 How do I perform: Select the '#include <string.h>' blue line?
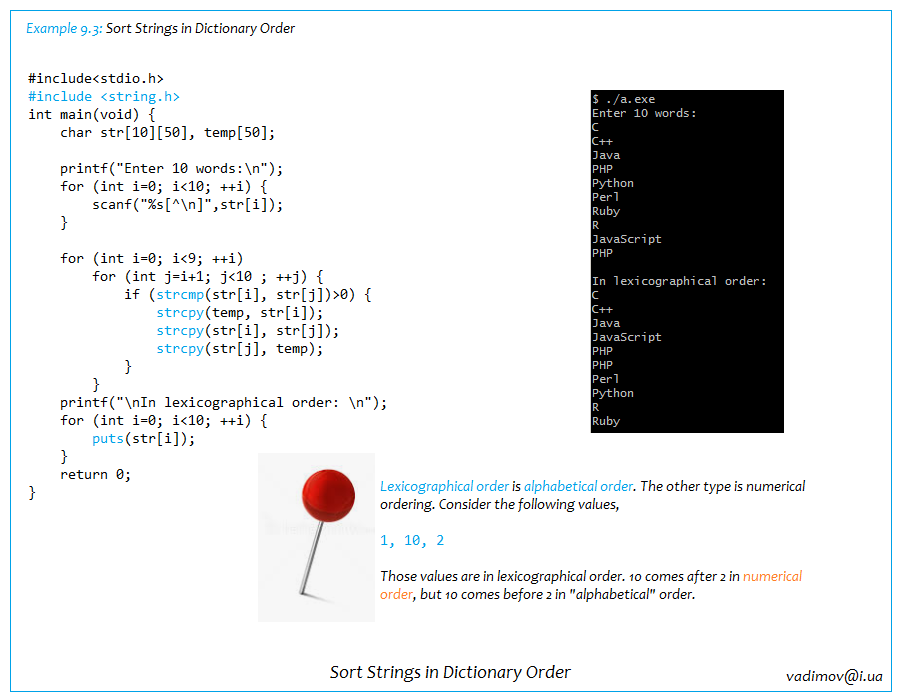pos(104,96)
